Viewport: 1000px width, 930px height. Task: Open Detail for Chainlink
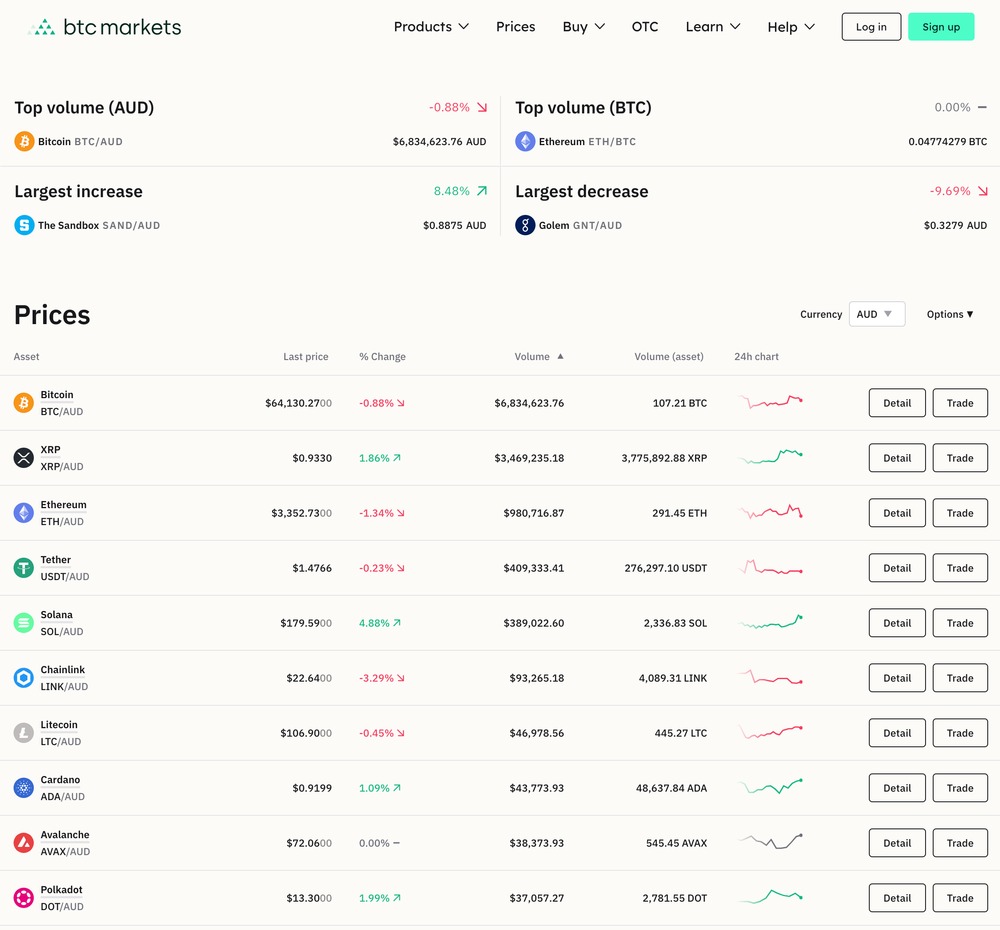(x=897, y=677)
